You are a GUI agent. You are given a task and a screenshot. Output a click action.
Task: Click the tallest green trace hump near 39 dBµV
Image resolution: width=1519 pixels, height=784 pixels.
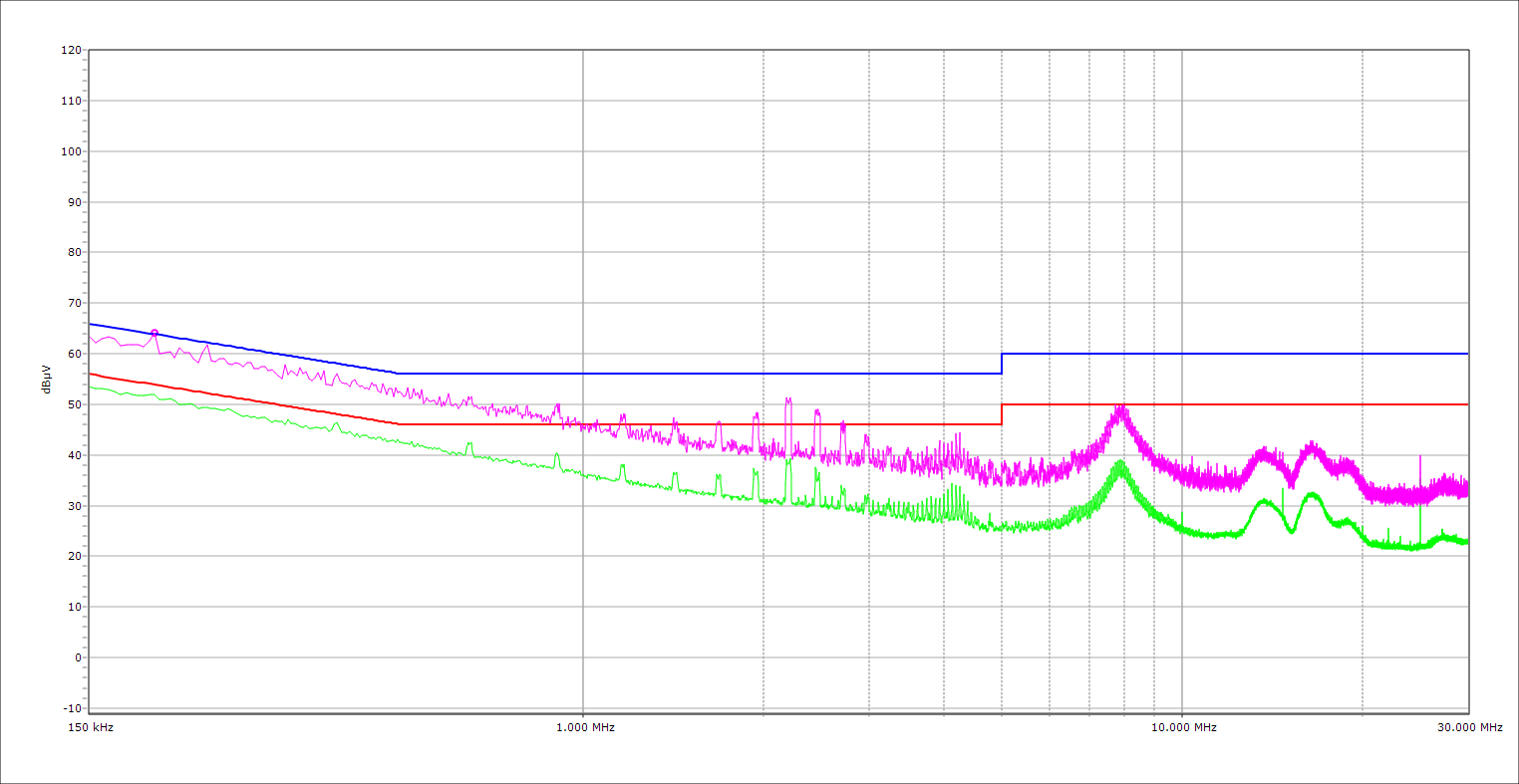pos(1121,462)
